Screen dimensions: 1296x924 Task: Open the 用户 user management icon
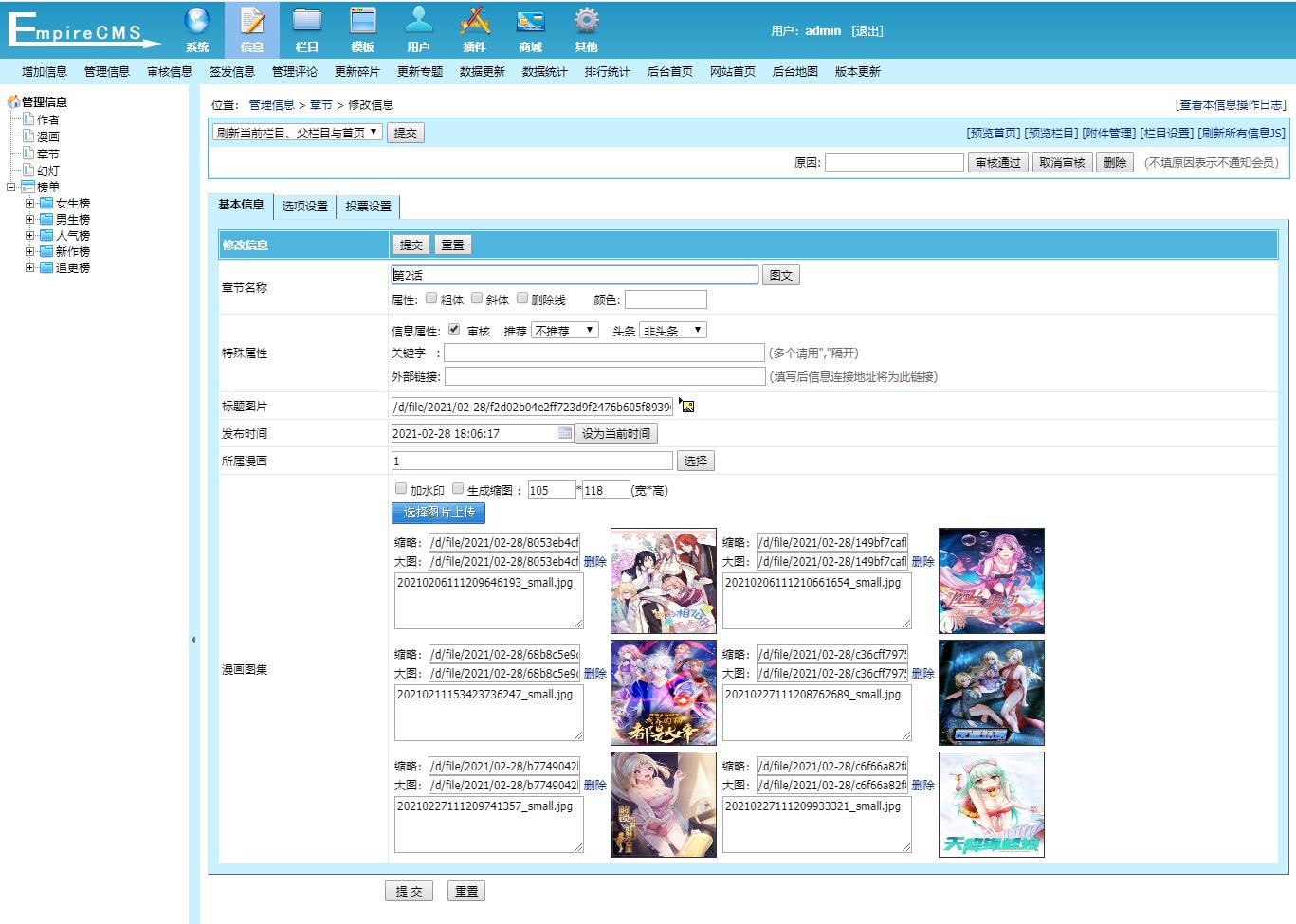point(419,28)
